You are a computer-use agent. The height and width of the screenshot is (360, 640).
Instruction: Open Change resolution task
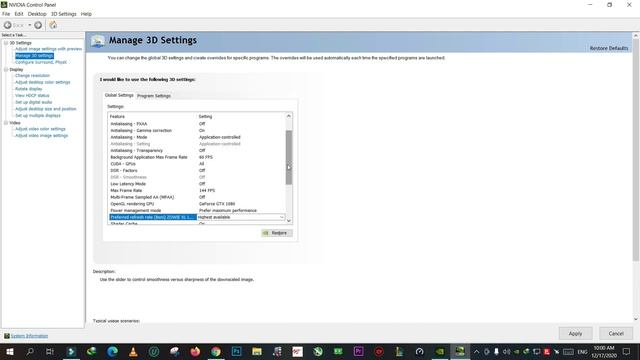(32, 76)
